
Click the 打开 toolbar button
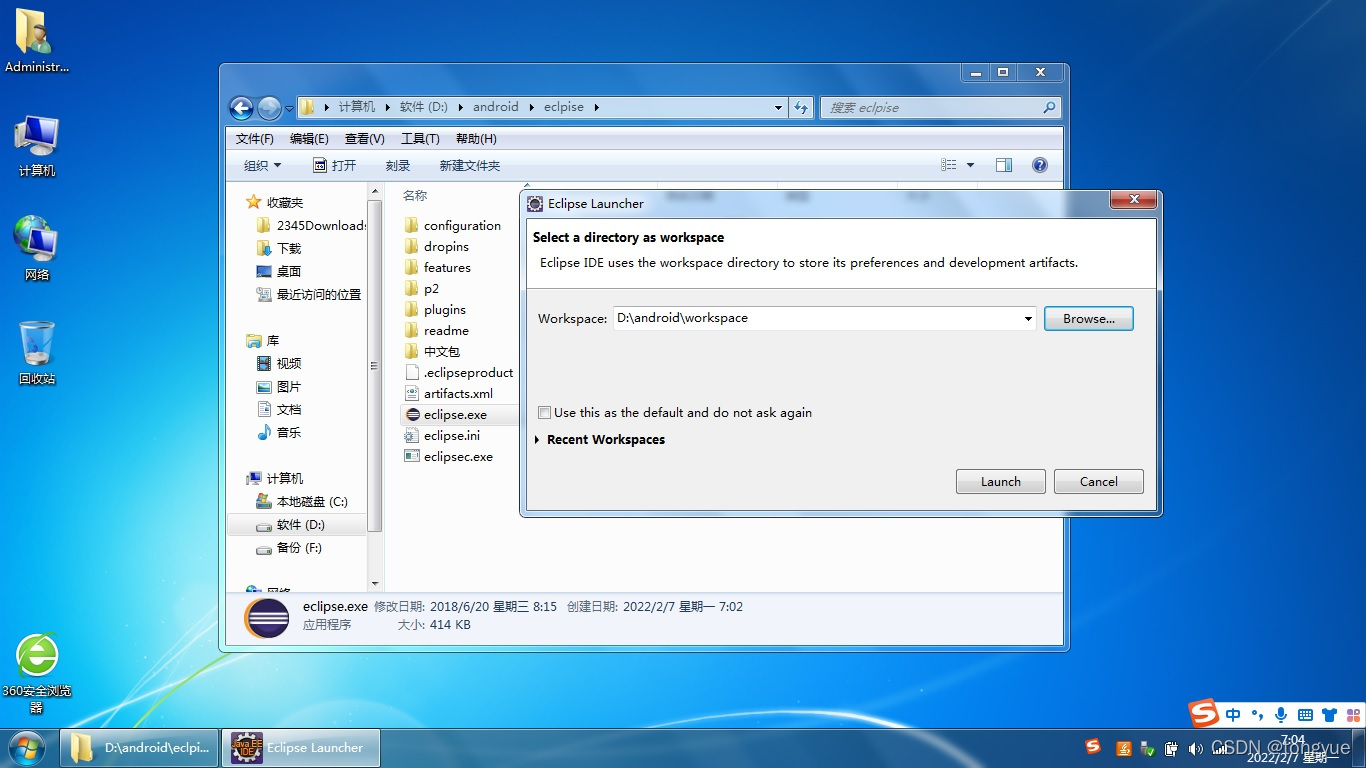[x=335, y=165]
